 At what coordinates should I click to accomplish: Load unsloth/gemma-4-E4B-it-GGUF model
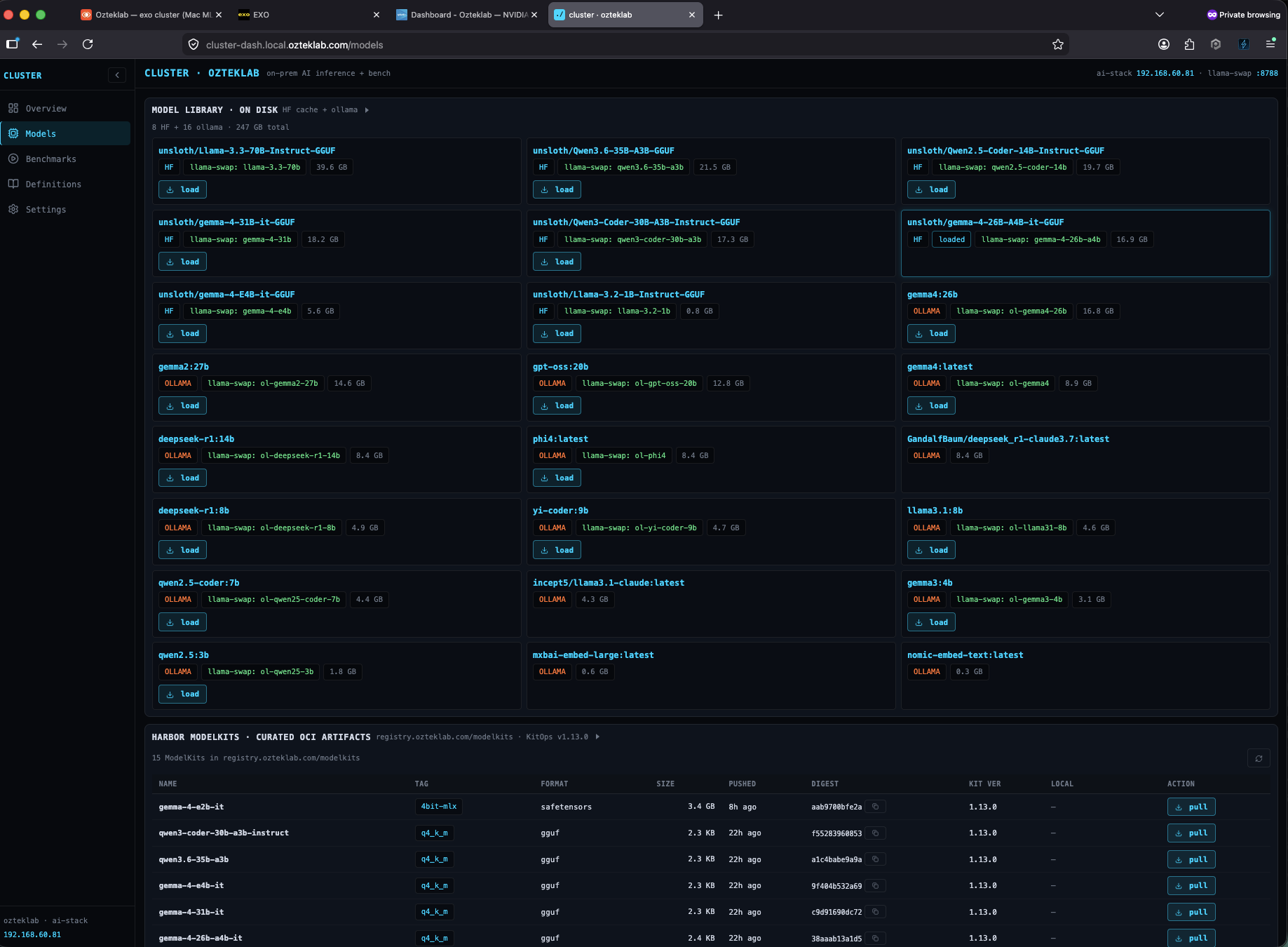click(x=182, y=334)
